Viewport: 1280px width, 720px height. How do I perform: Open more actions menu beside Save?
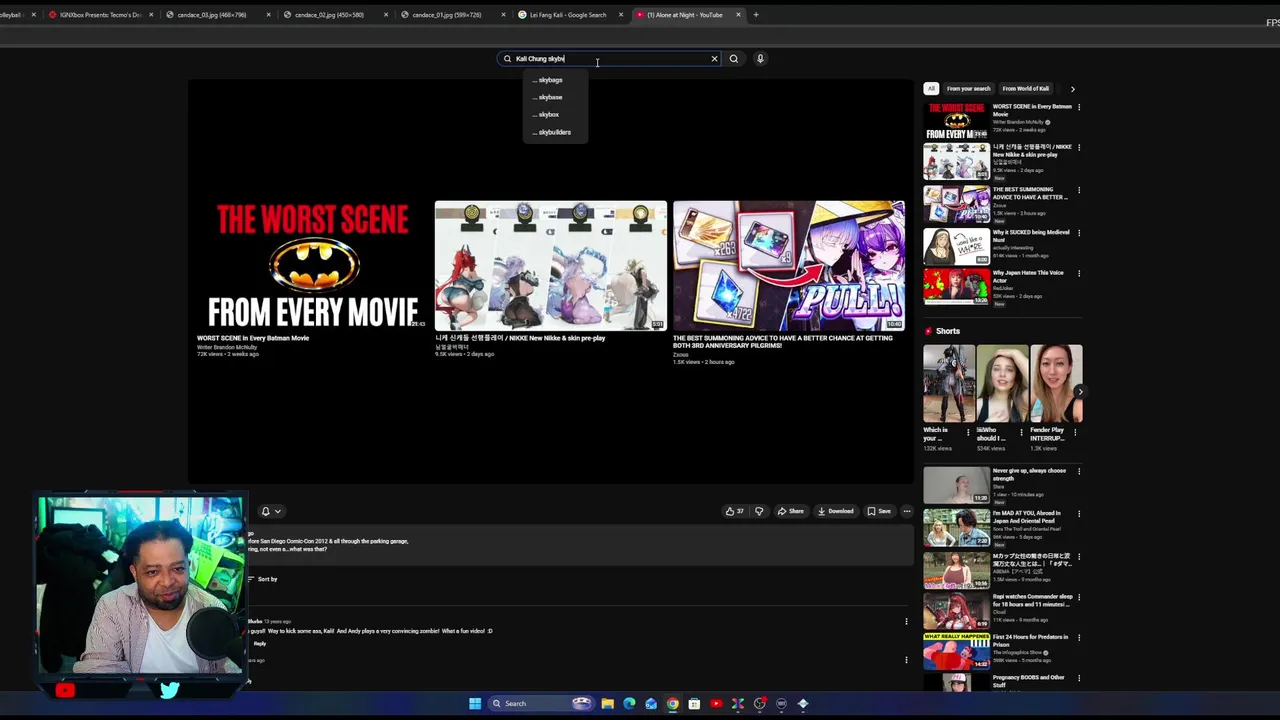click(907, 511)
